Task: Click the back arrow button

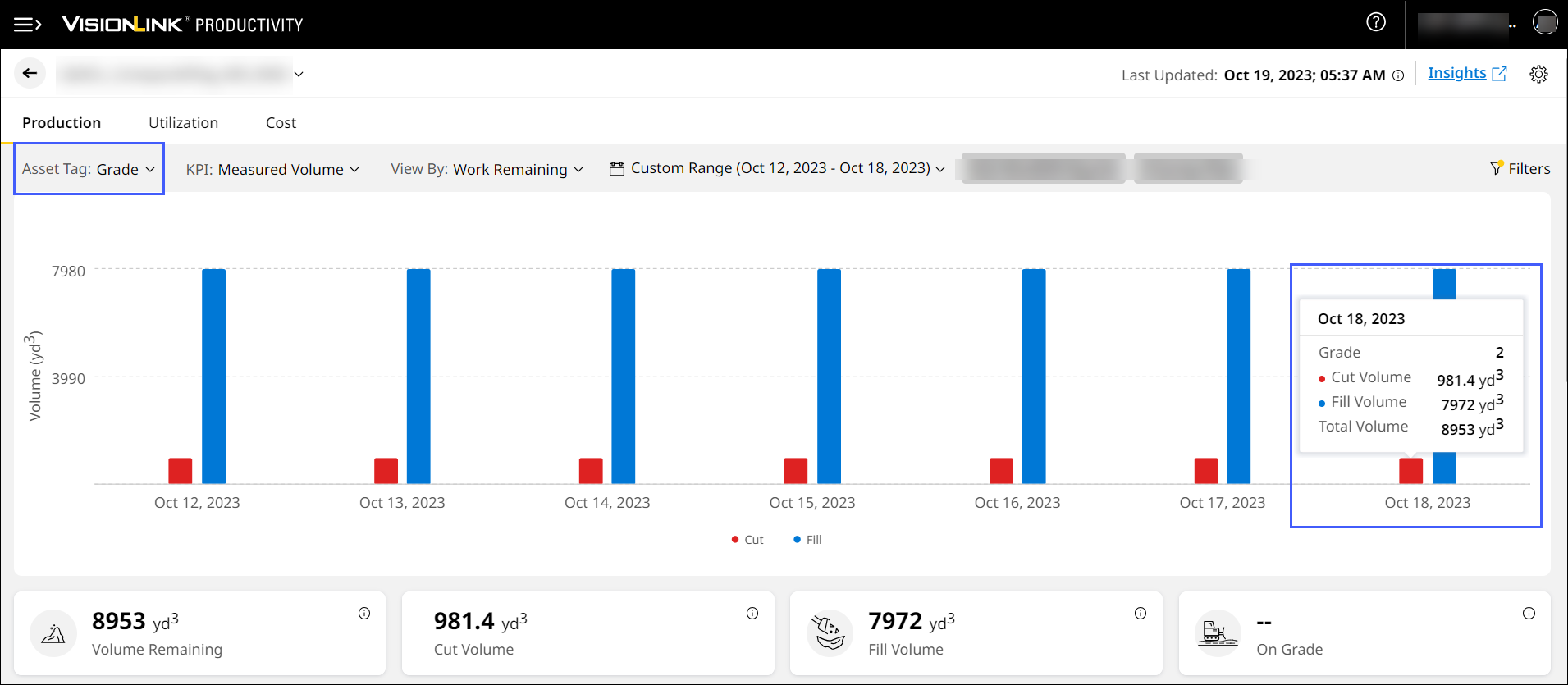Action: pyautogui.click(x=30, y=74)
